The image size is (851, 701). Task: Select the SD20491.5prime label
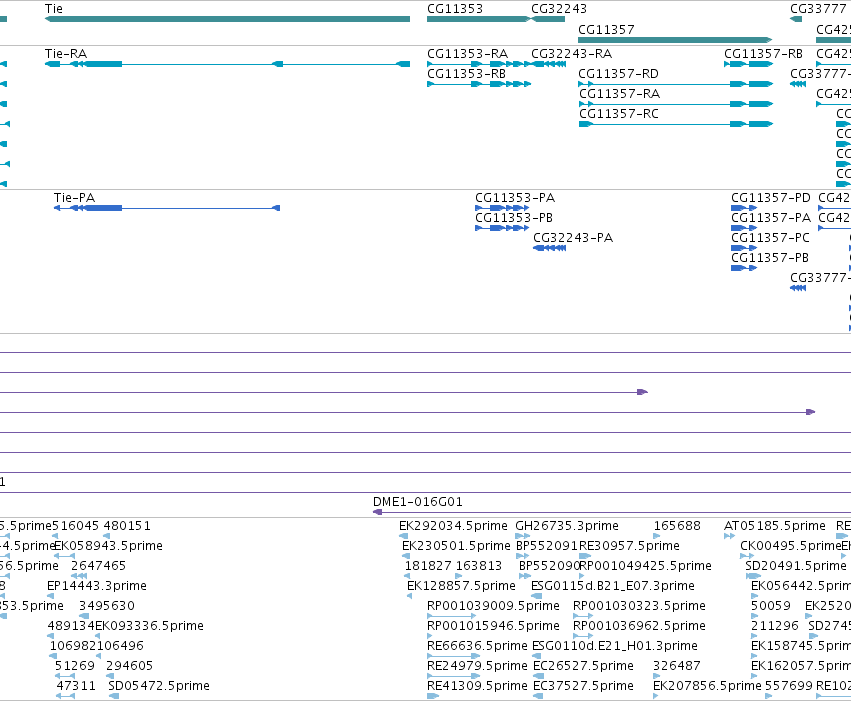796,566
